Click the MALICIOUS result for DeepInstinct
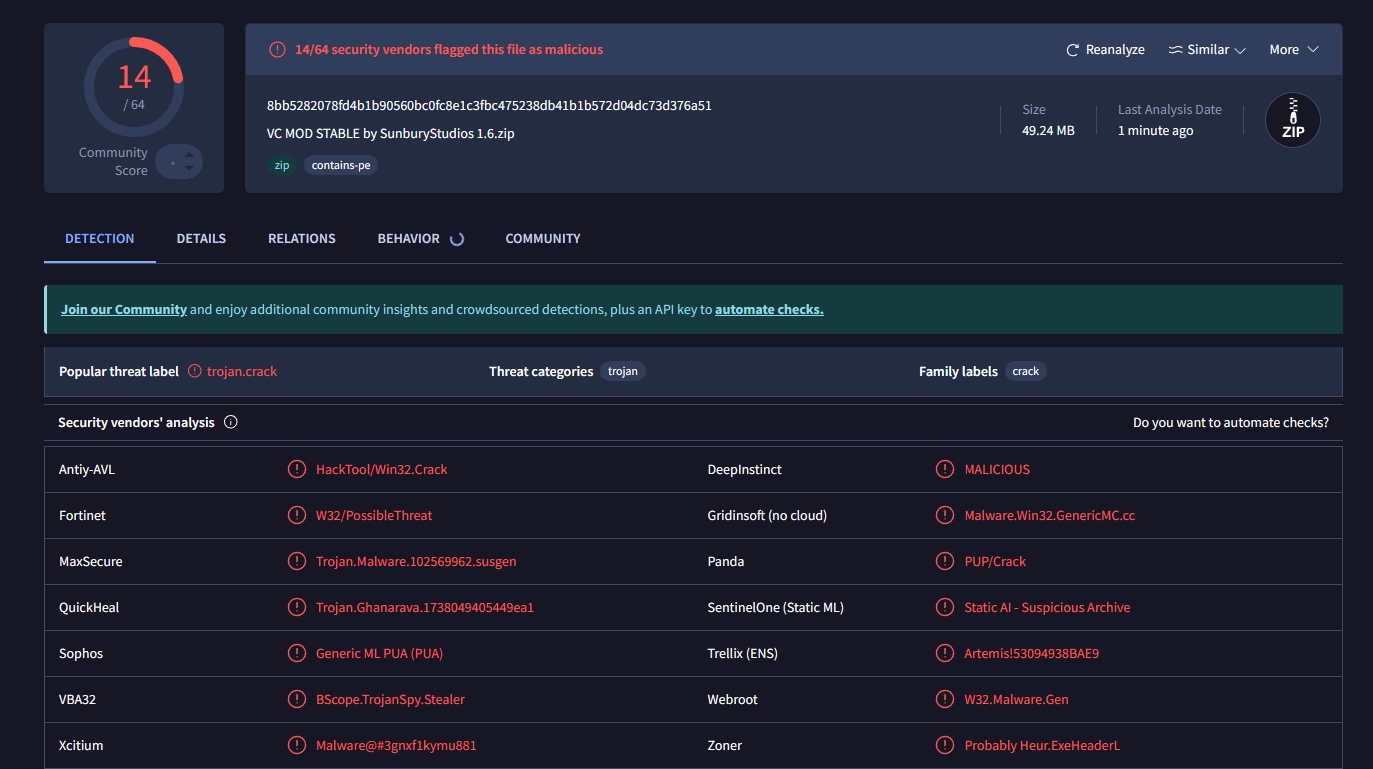The width and height of the screenshot is (1373, 769). (997, 469)
